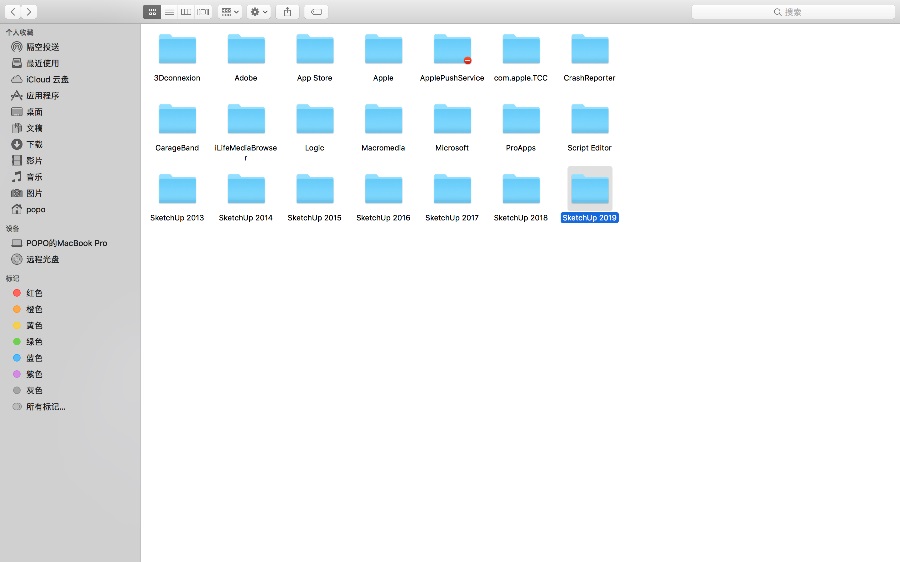Select 远程光盘 Remote Disc in sidebar
The width and height of the screenshot is (900, 562).
[36, 259]
